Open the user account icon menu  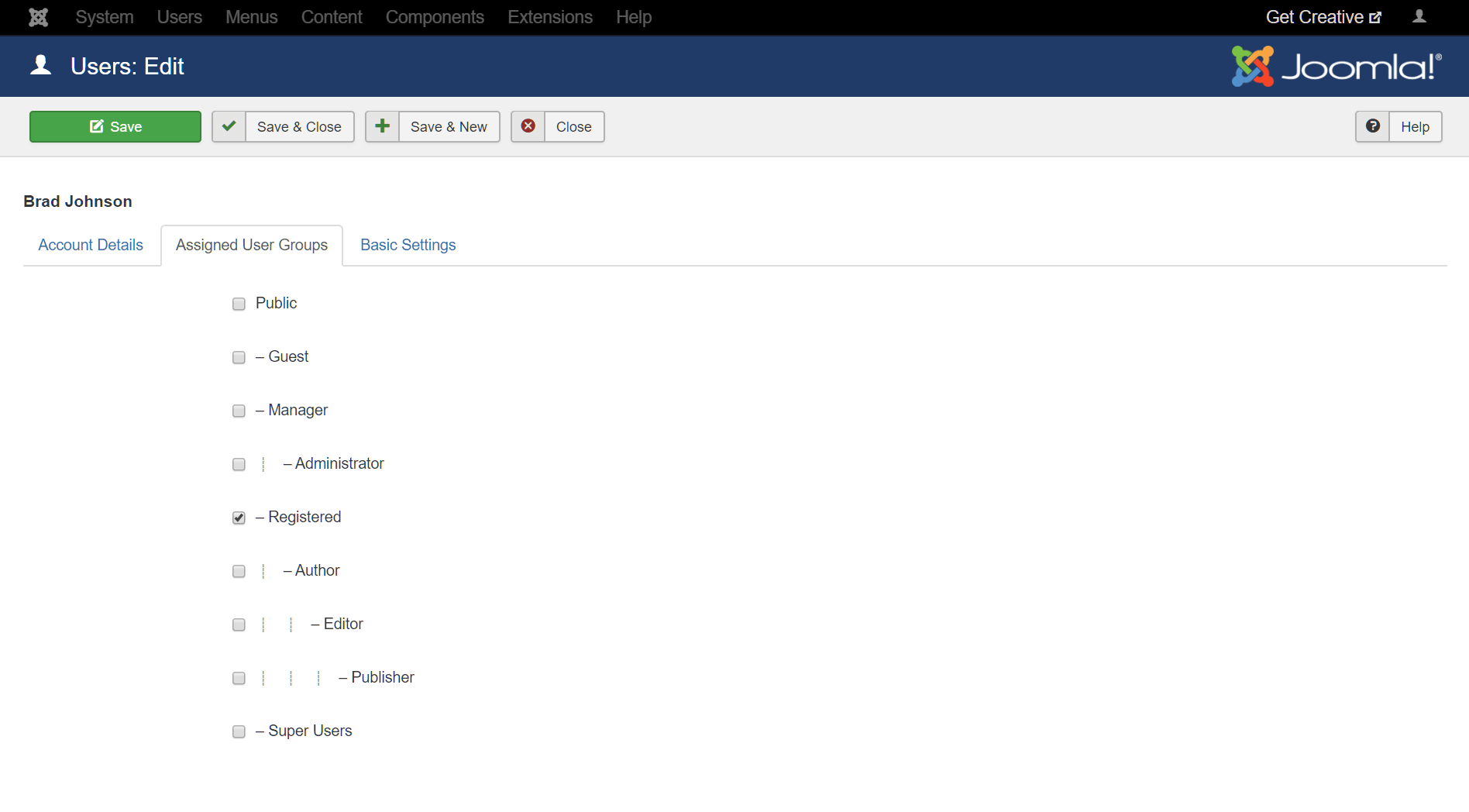[1419, 16]
